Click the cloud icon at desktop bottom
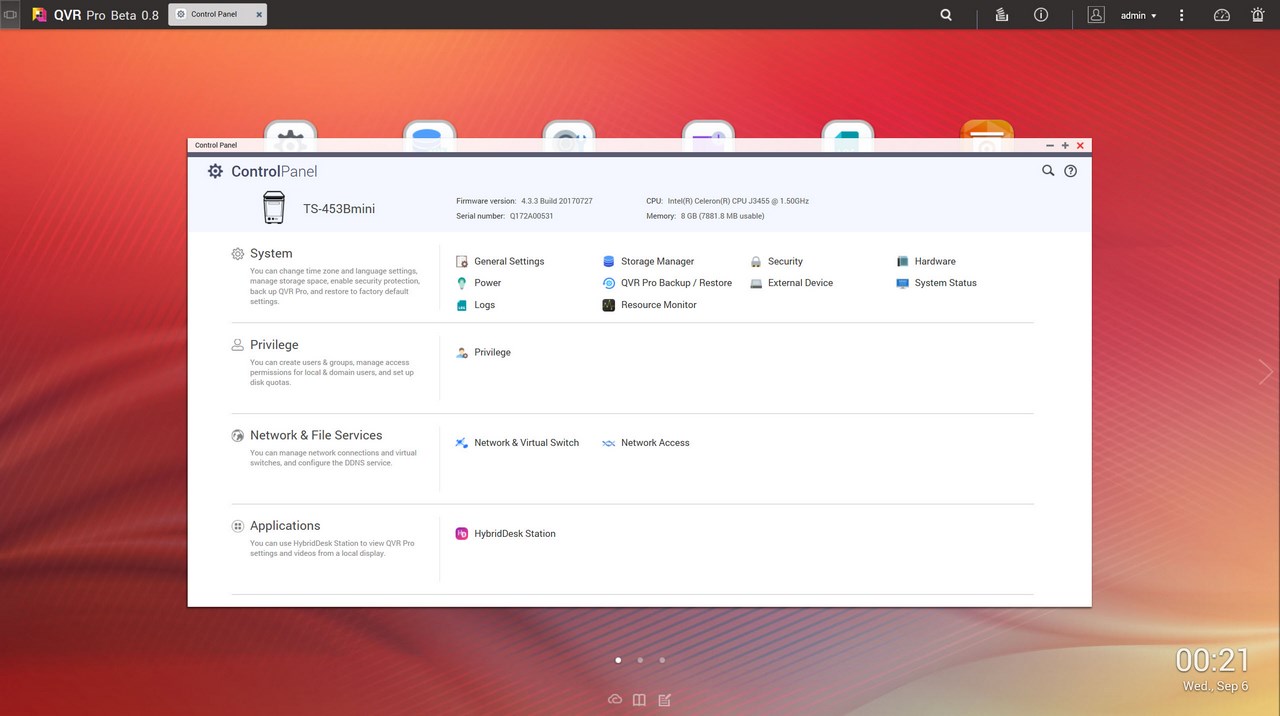This screenshot has width=1280, height=716. pos(615,700)
